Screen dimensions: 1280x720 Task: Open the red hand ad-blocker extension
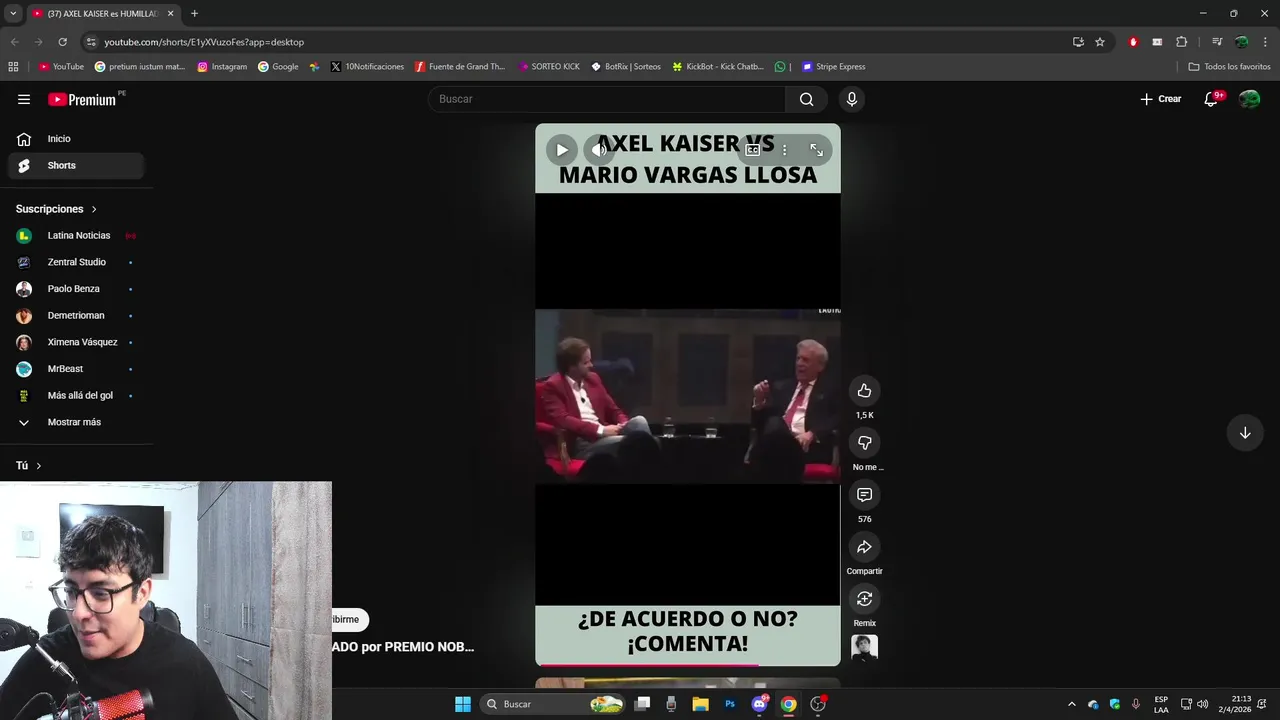click(1133, 42)
